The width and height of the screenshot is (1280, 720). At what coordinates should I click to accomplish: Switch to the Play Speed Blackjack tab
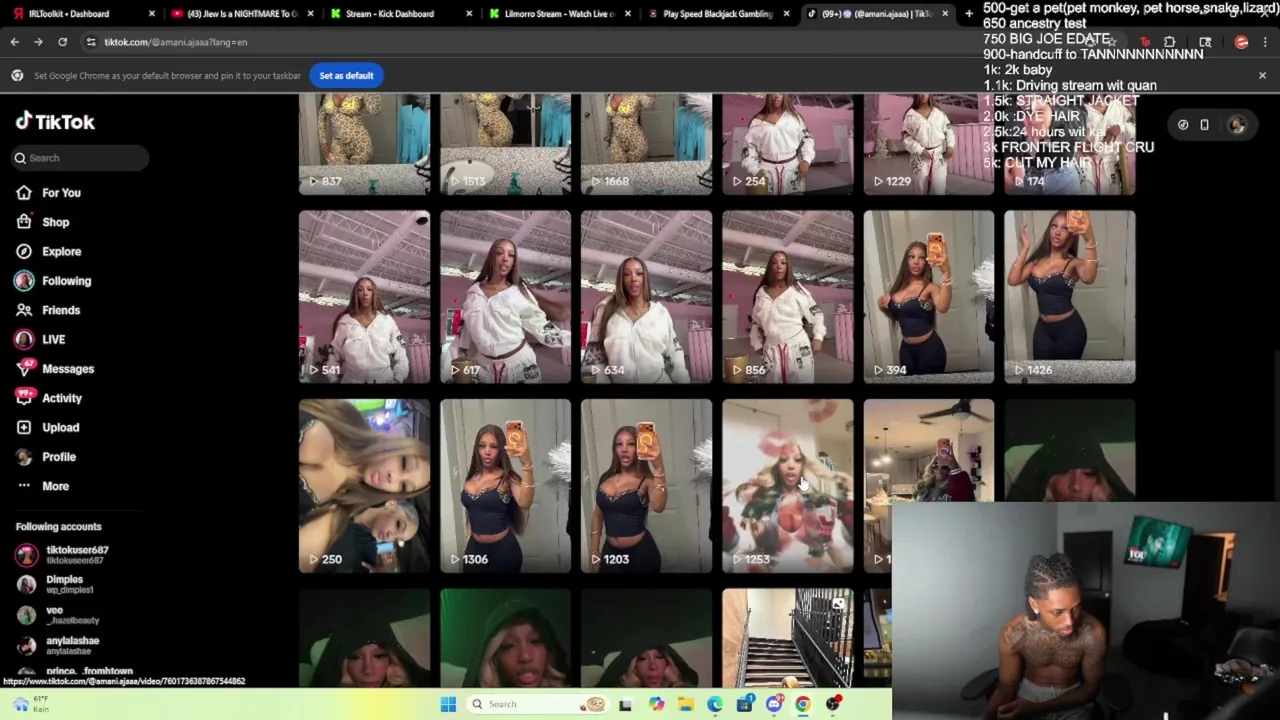tap(716, 14)
